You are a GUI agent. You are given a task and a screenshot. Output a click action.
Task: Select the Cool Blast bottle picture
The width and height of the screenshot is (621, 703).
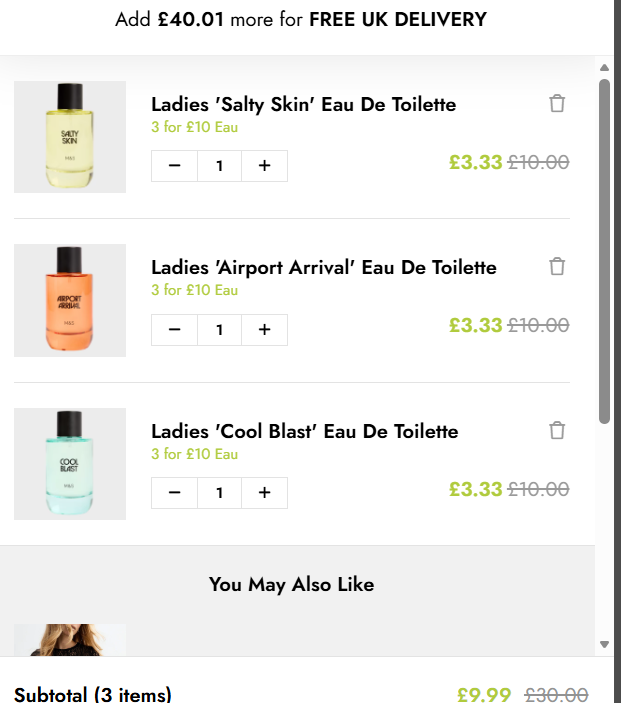[x=70, y=464]
